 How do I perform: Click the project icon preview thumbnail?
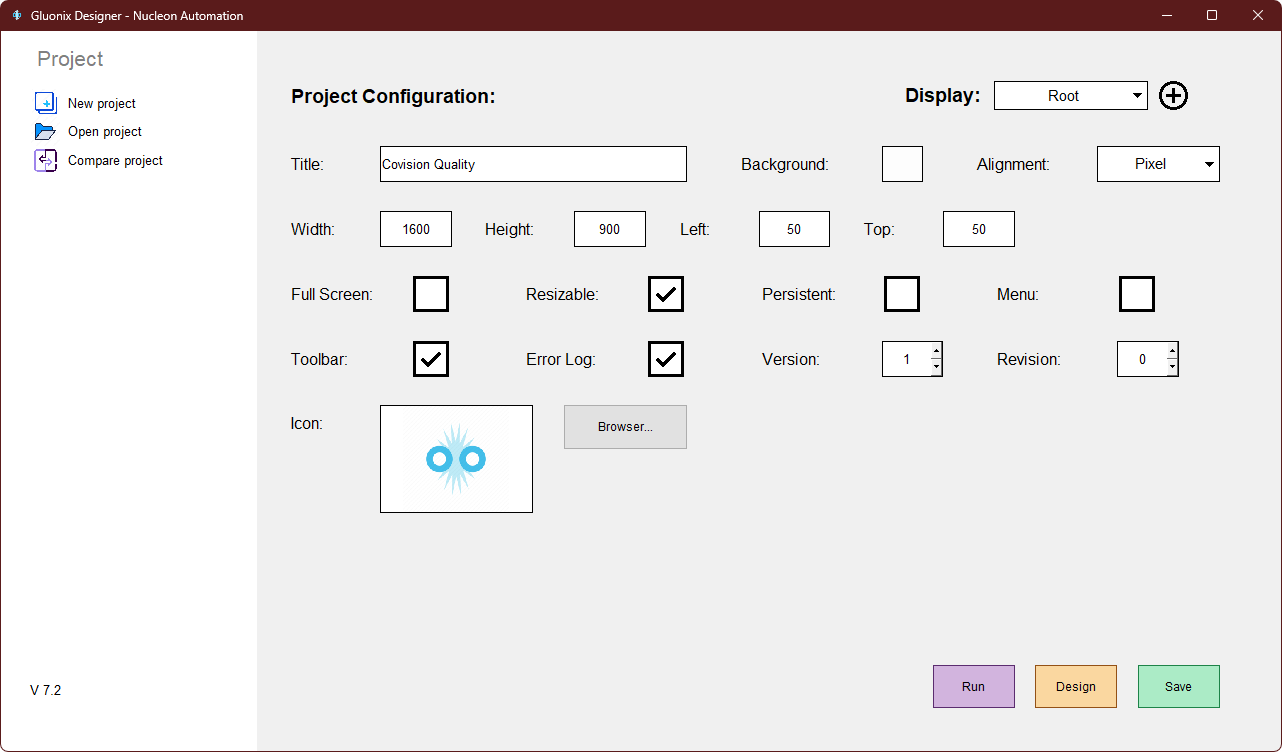click(x=456, y=459)
